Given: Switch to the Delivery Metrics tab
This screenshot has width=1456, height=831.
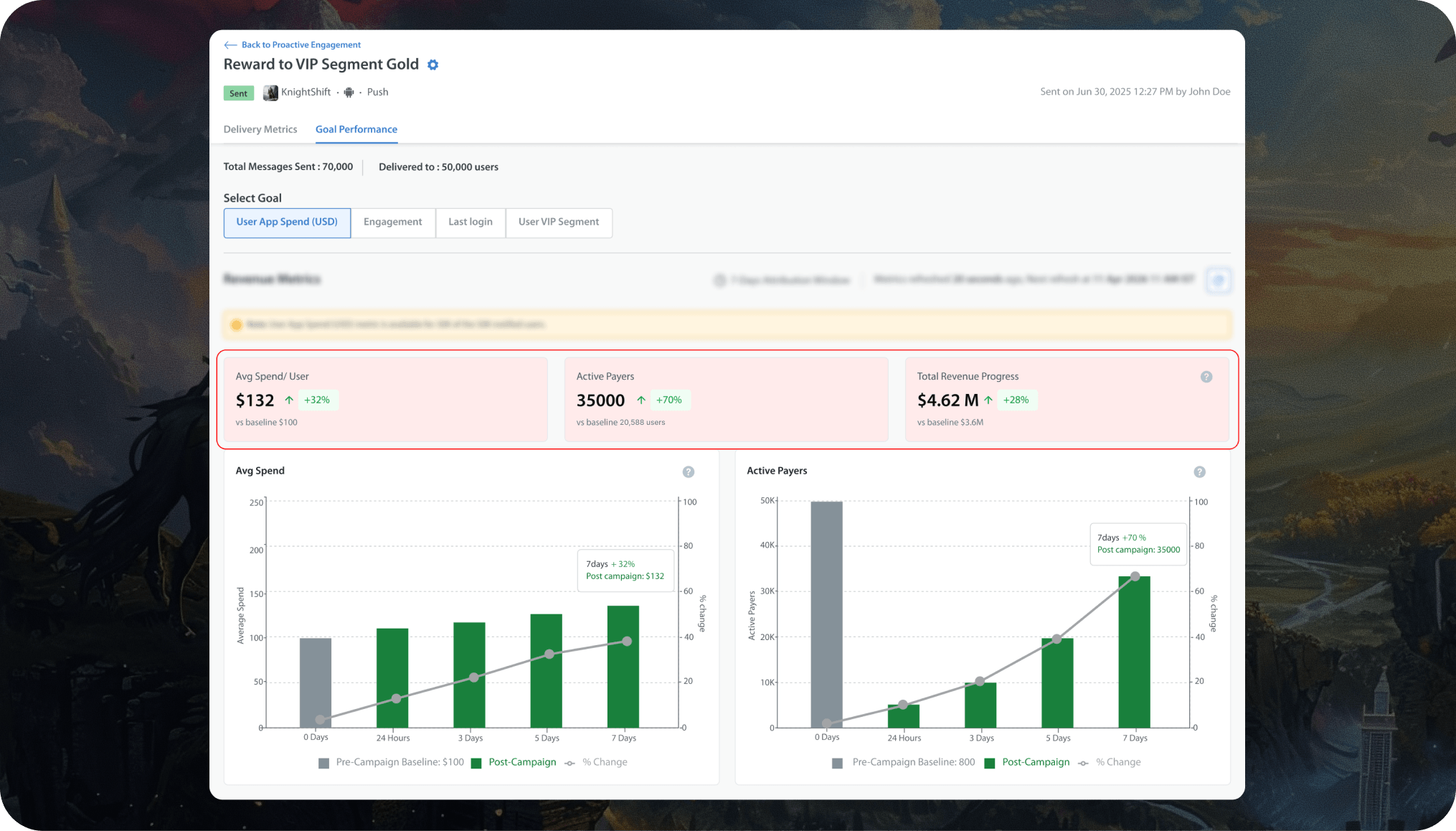Looking at the screenshot, I should (x=260, y=129).
